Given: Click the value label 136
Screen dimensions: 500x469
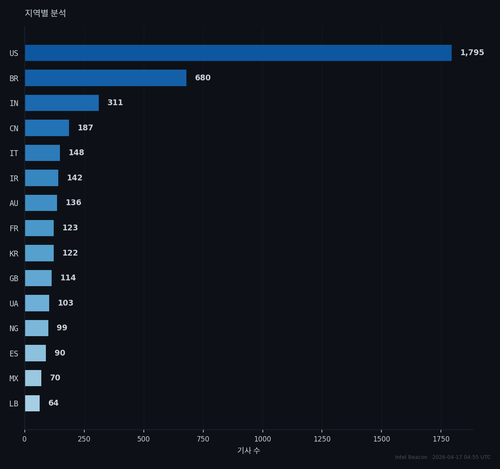Looking at the screenshot, I should (x=73, y=202).
